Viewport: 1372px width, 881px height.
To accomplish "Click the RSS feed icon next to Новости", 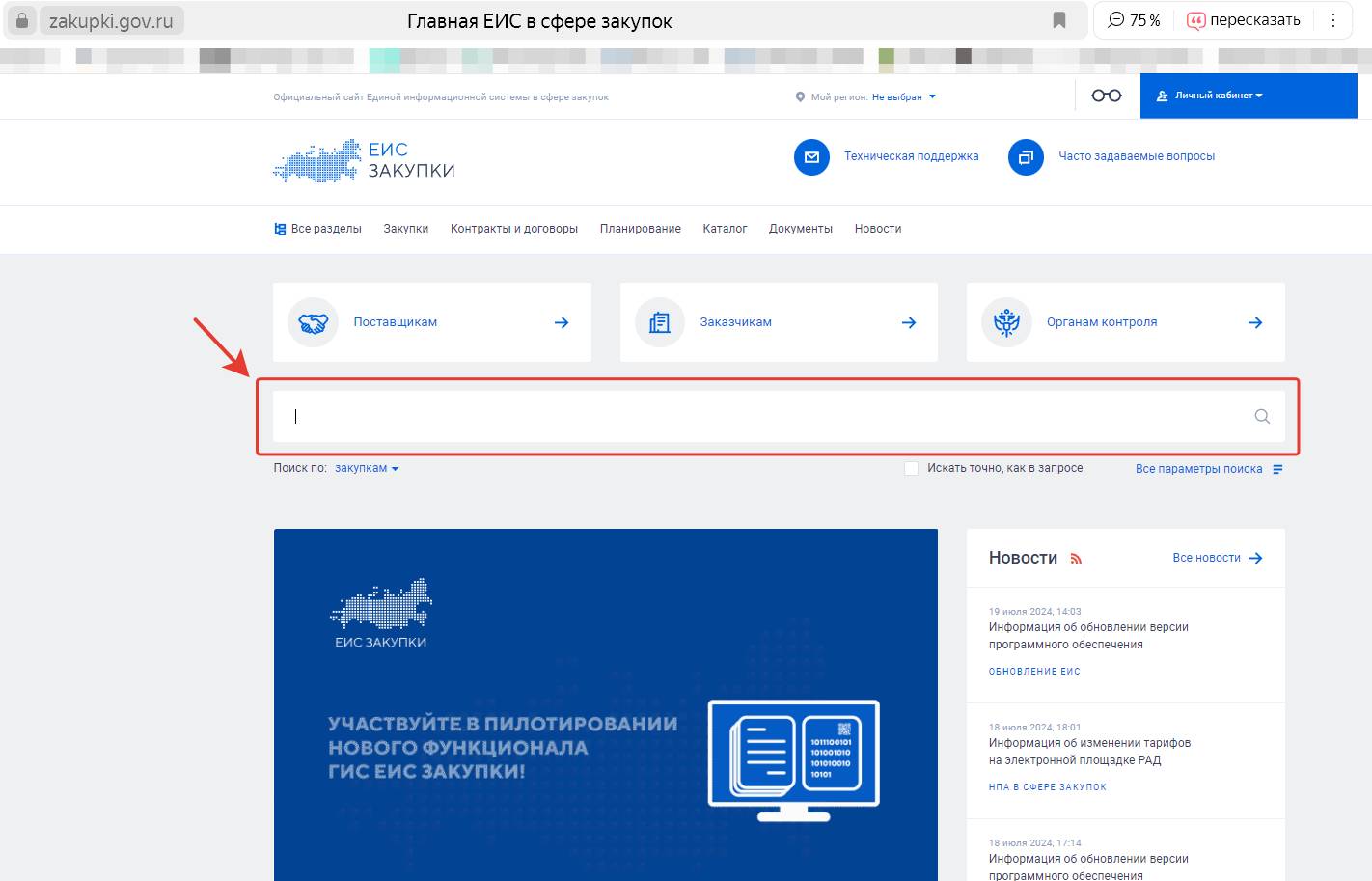I will (x=1076, y=559).
